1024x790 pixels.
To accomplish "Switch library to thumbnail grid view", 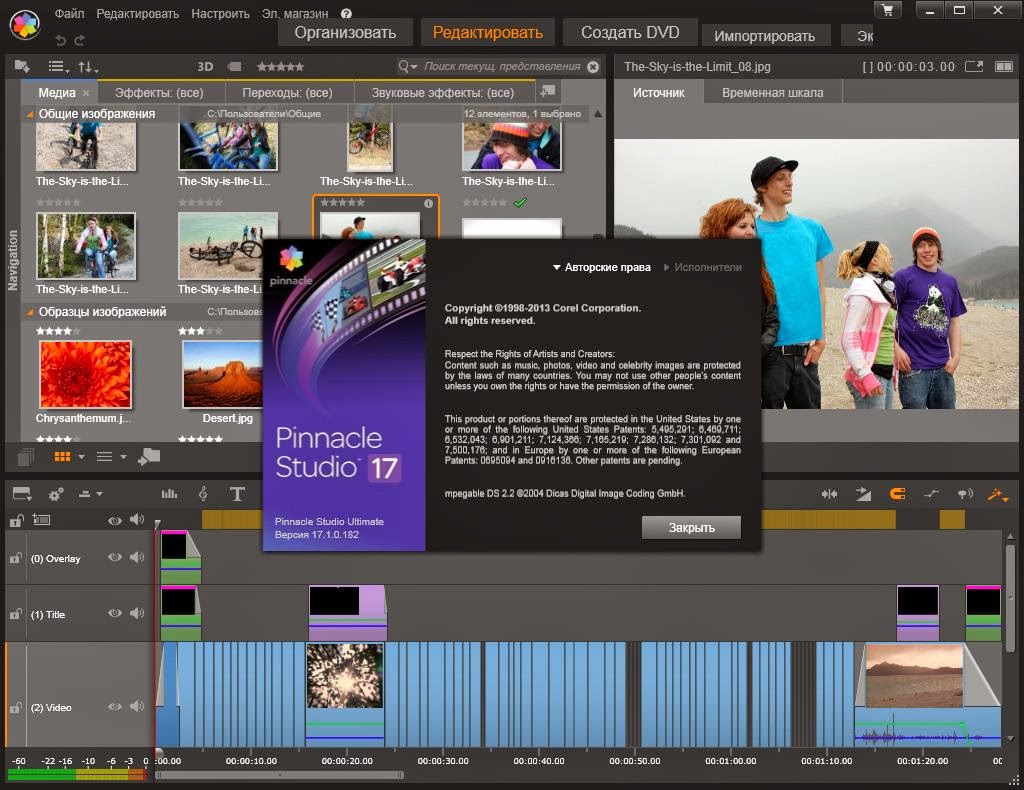I will tap(62, 456).
